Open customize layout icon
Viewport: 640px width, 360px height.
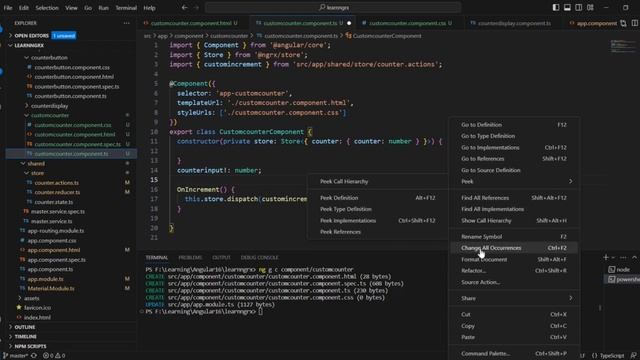click(x=590, y=7)
